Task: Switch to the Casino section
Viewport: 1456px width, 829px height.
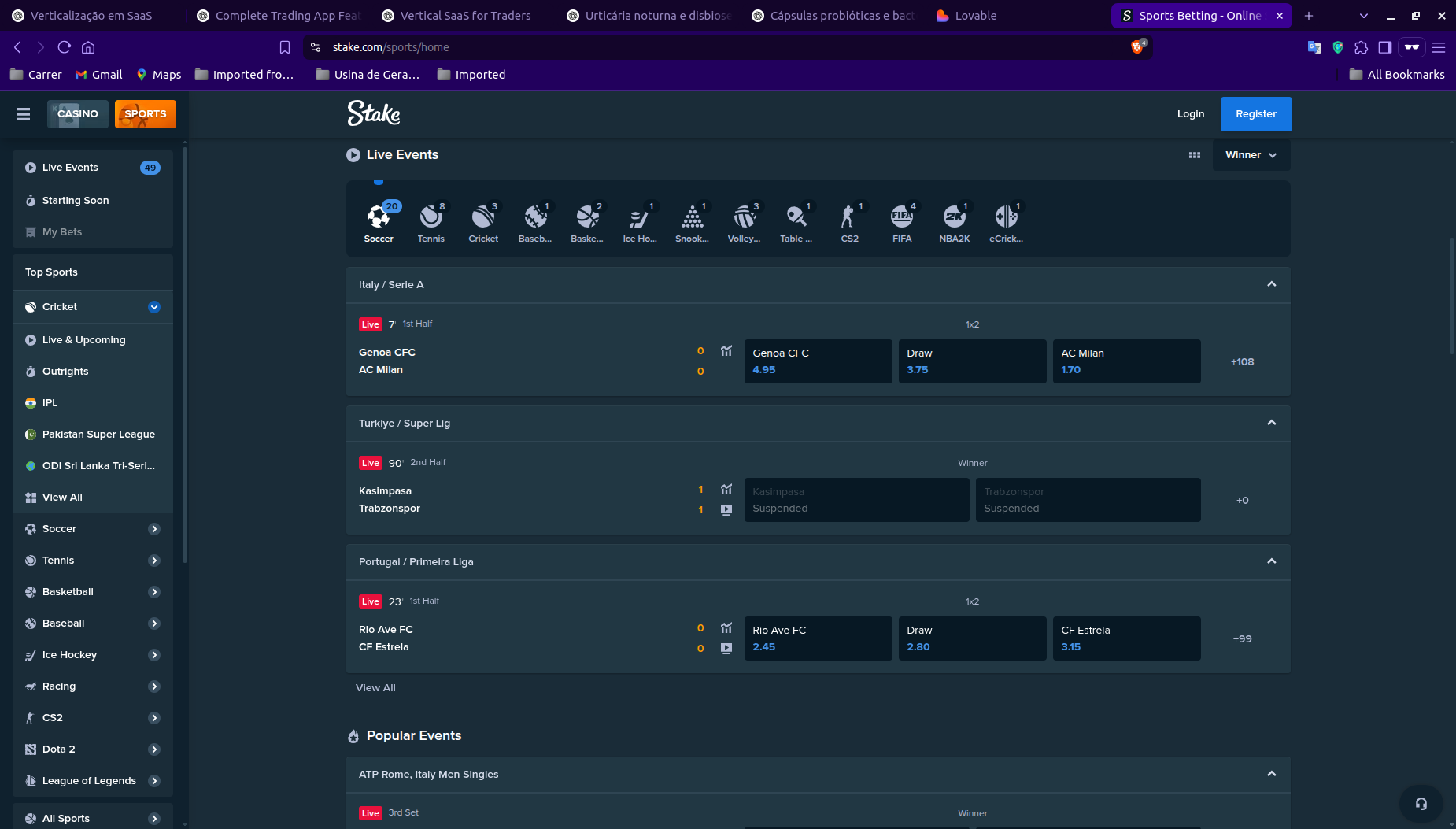Action: (77, 114)
